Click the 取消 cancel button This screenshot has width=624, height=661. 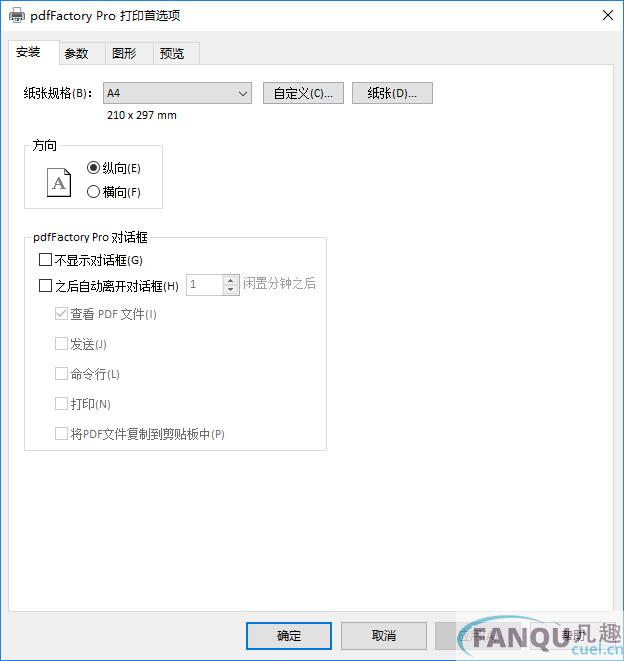384,636
